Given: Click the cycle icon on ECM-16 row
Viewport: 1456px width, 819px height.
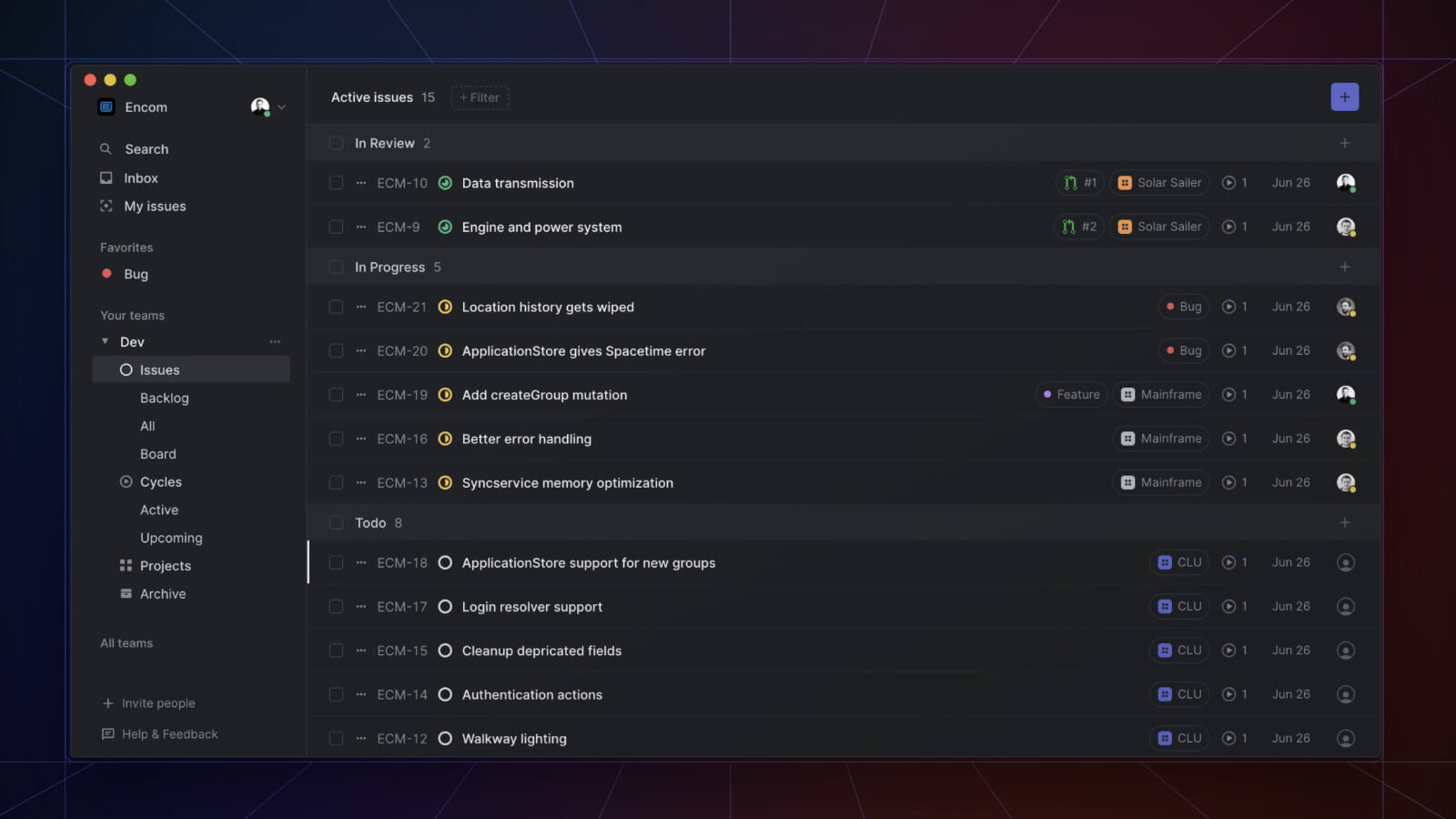Looking at the screenshot, I should [x=1228, y=439].
